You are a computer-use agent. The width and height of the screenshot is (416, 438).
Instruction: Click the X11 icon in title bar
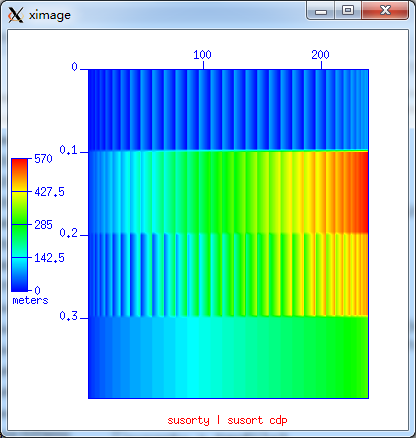[15, 15]
